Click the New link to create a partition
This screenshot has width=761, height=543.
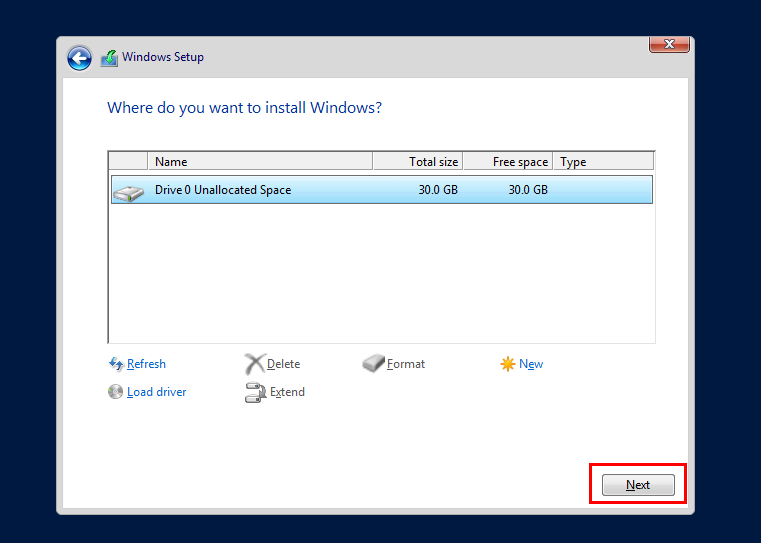[531, 364]
